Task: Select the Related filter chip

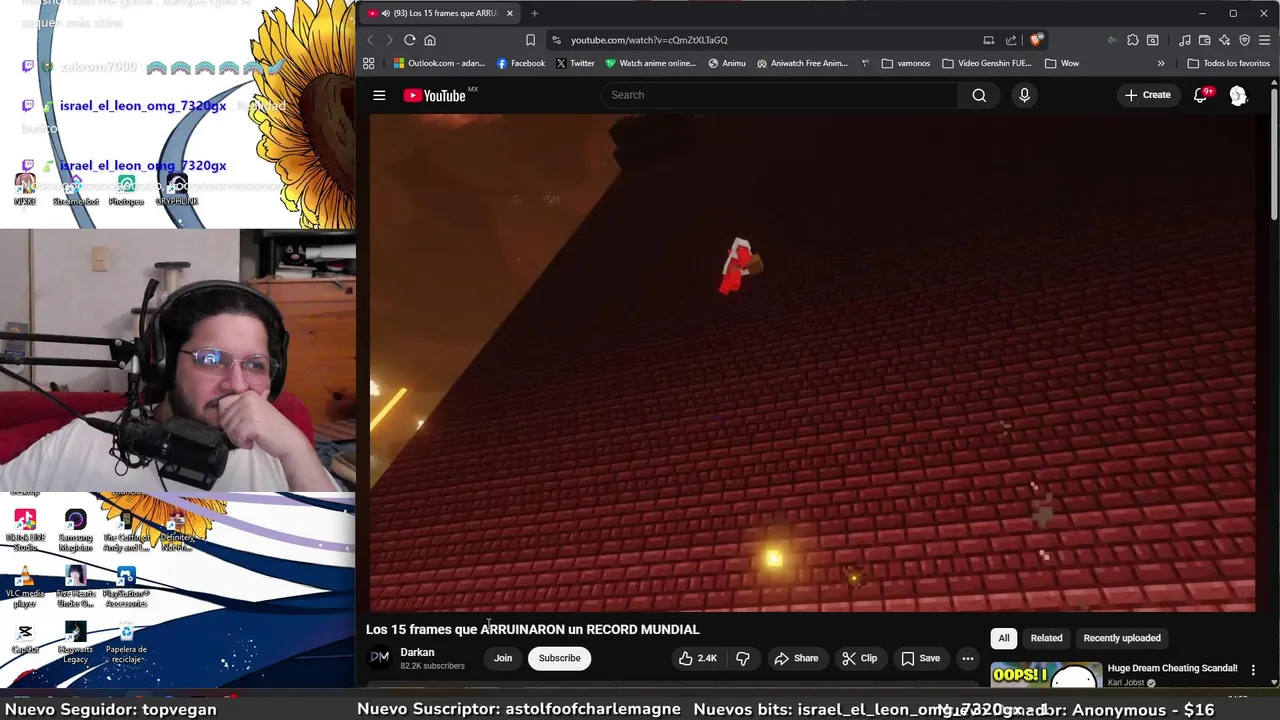Action: coord(1046,638)
